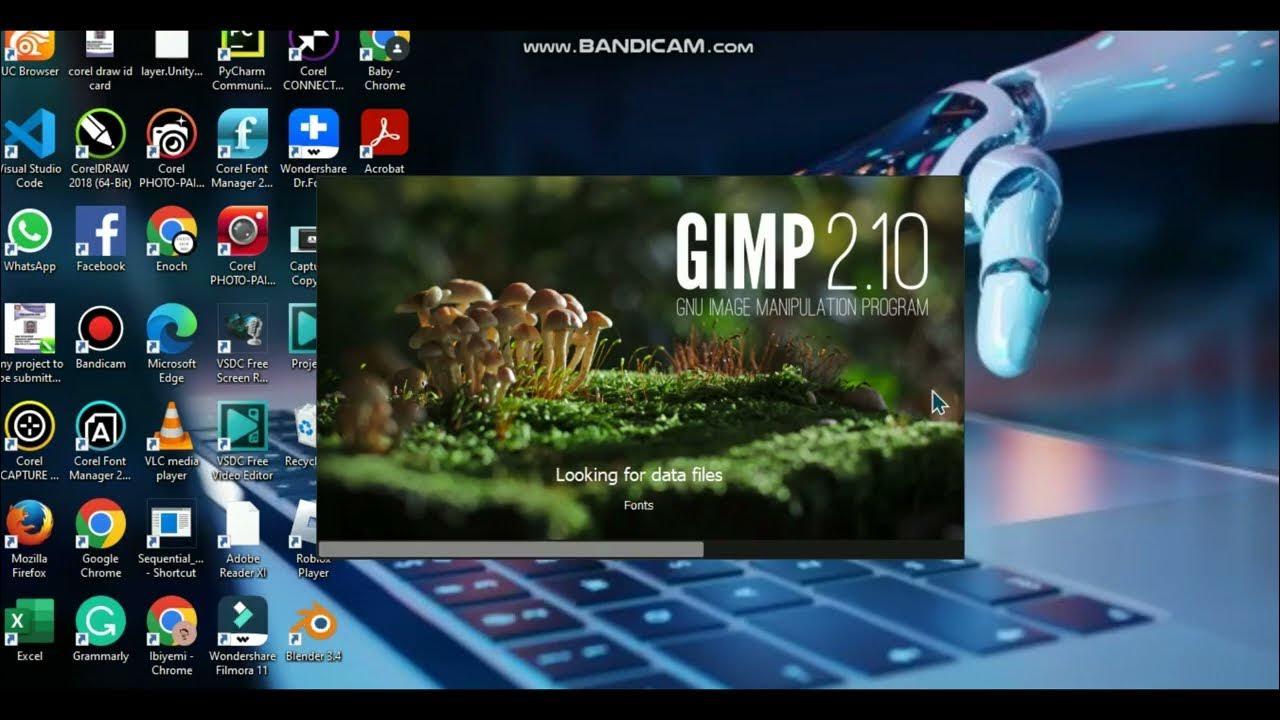Select the black 'A' Corel Font Manager icon
Viewport: 1280px width, 720px height.
[100, 441]
